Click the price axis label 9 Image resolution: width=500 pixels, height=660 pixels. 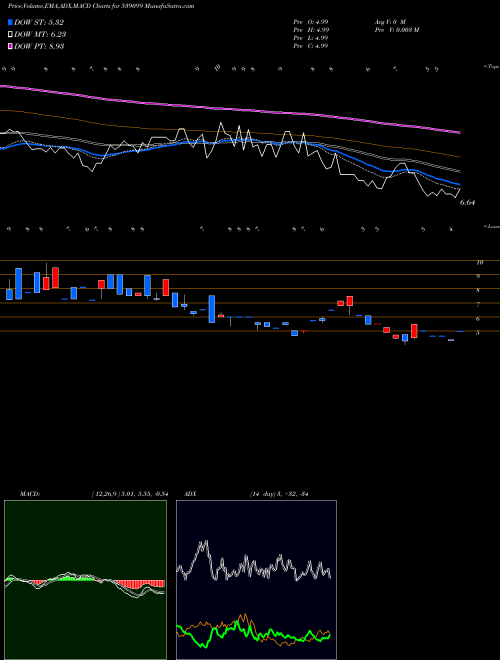(x=478, y=277)
